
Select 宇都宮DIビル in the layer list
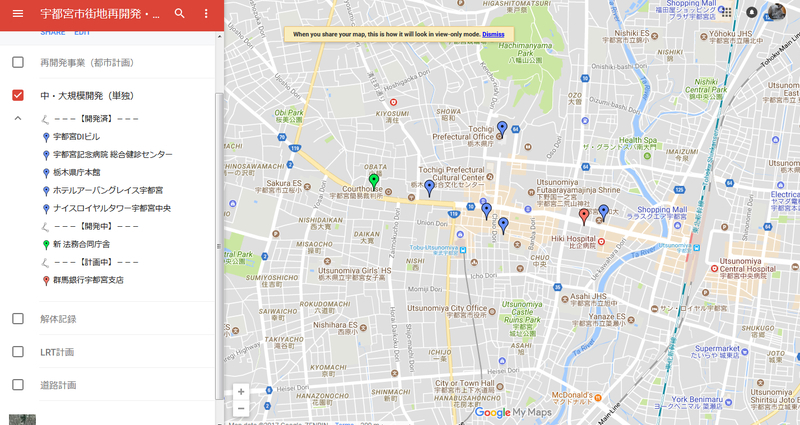(76, 137)
